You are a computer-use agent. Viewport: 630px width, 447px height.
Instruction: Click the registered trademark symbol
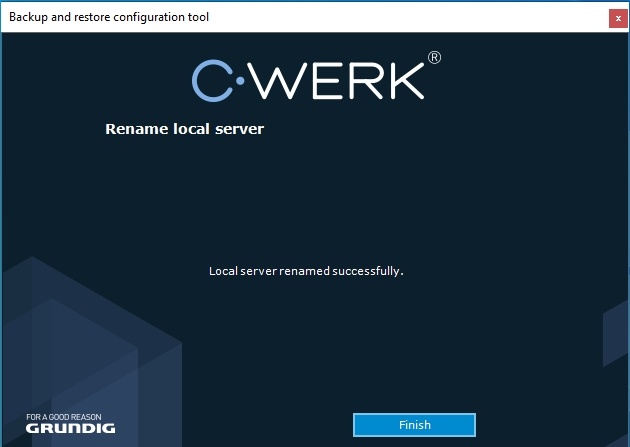pos(434,58)
